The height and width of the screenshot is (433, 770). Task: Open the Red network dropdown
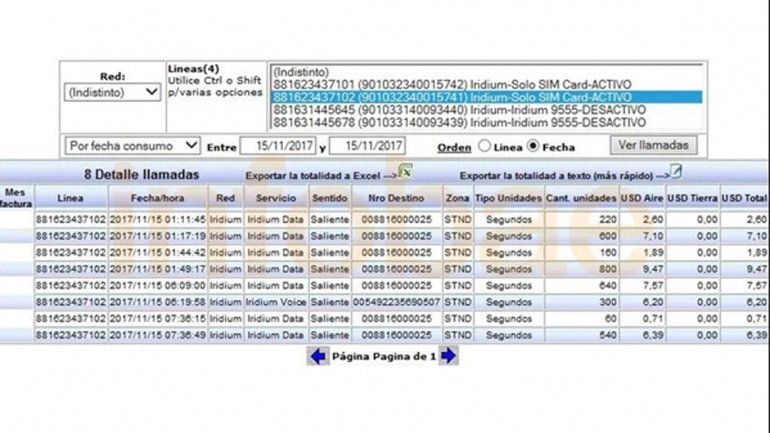point(111,92)
